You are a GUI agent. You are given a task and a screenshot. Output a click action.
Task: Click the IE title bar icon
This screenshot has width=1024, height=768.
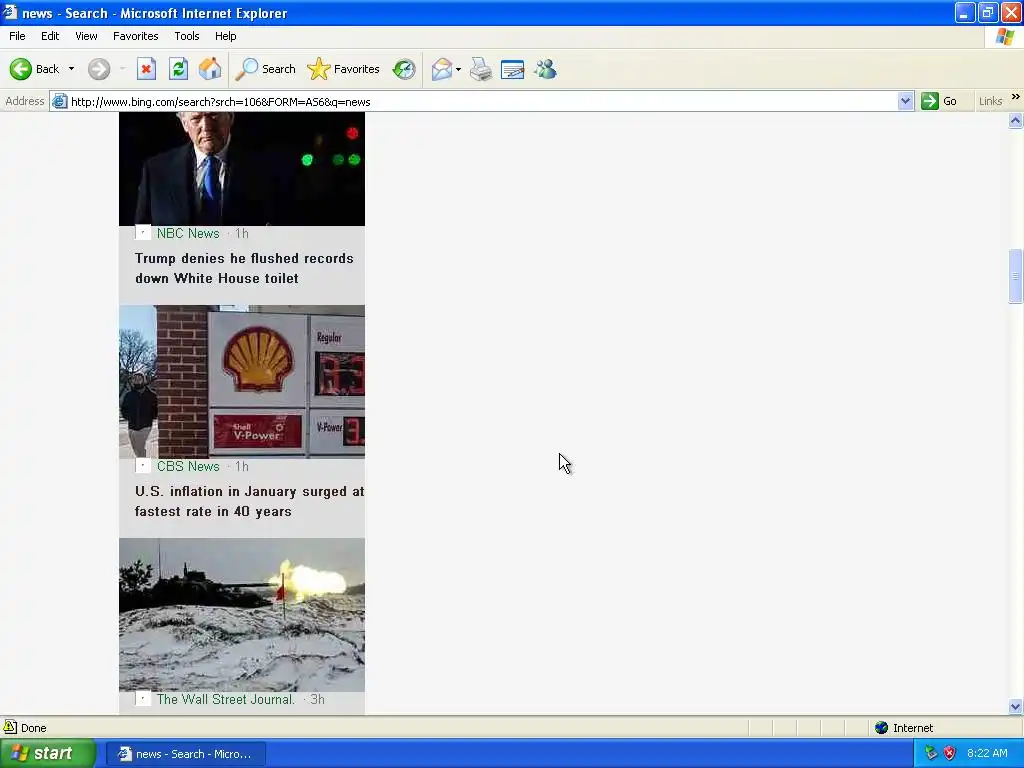pyautogui.click(x=10, y=12)
